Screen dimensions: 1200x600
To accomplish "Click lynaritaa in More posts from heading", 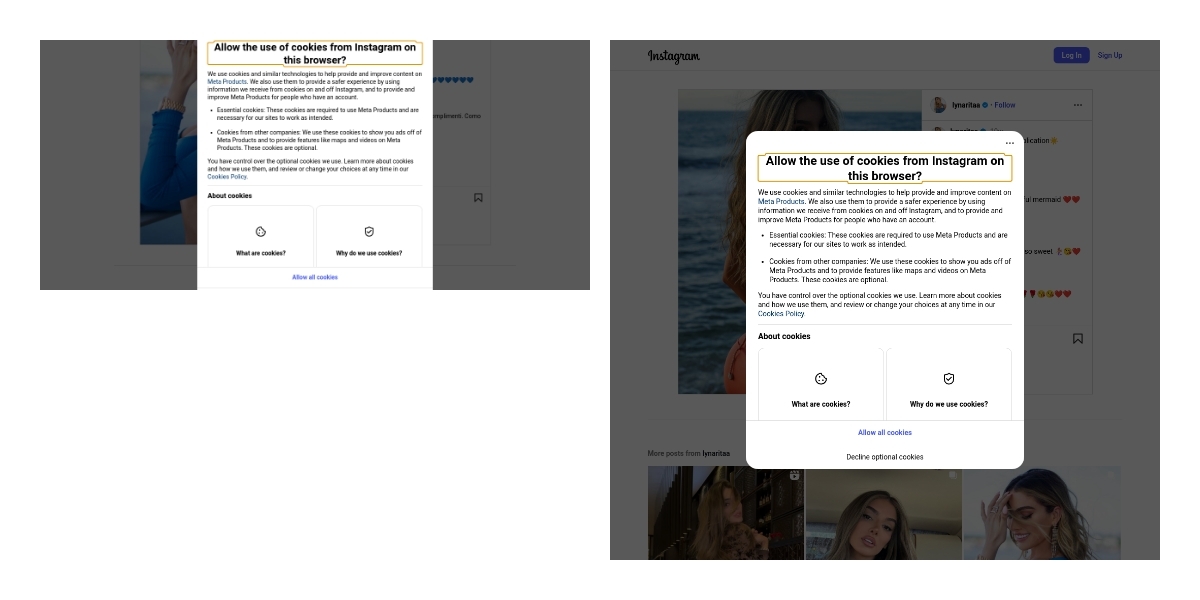I will (x=716, y=454).
